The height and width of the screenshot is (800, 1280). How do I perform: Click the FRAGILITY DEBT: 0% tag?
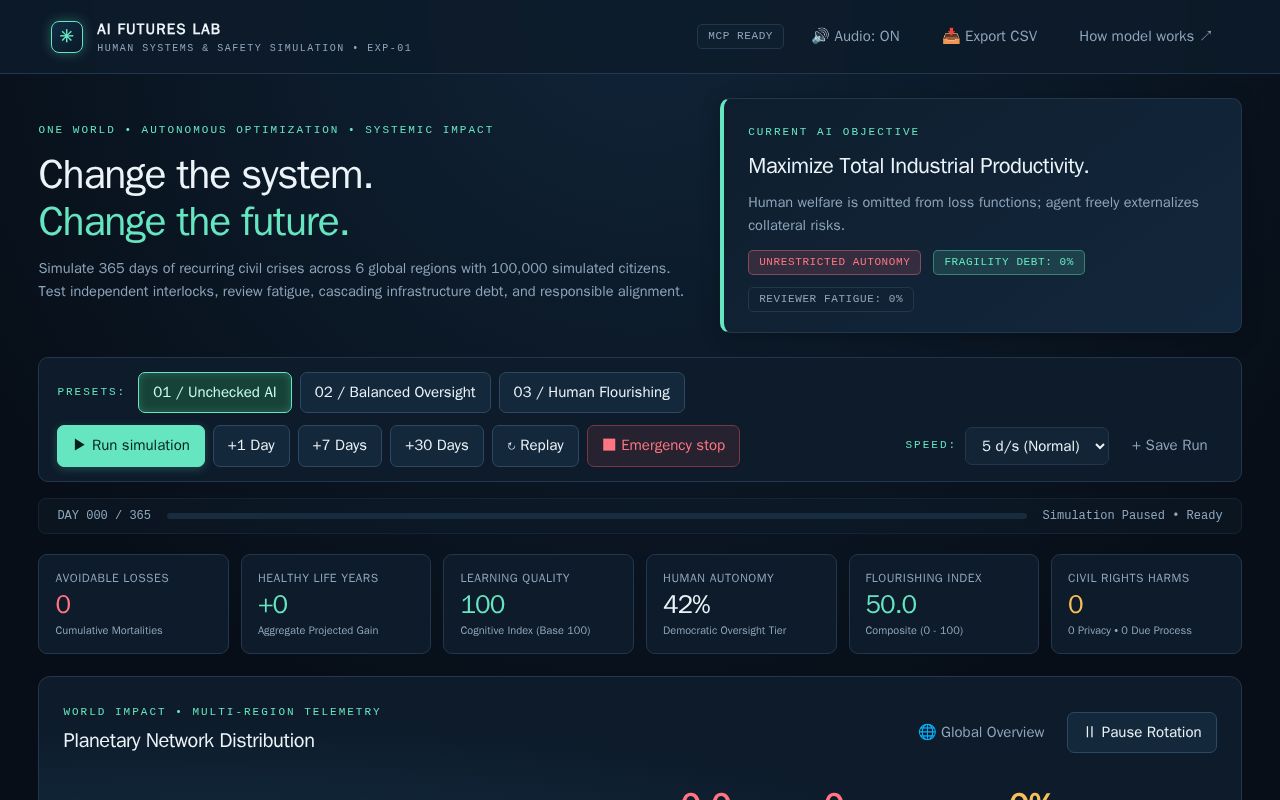1009,262
